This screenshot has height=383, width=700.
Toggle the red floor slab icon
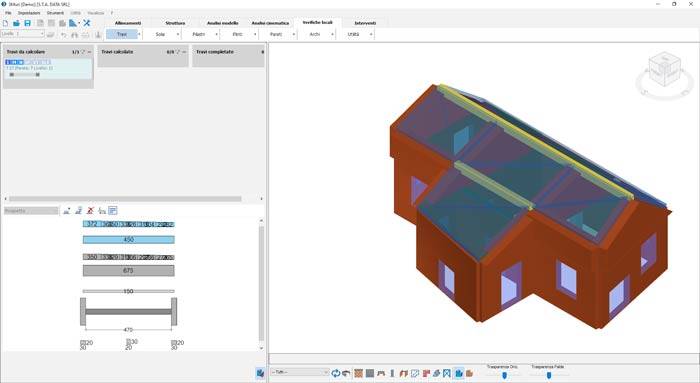coord(426,373)
